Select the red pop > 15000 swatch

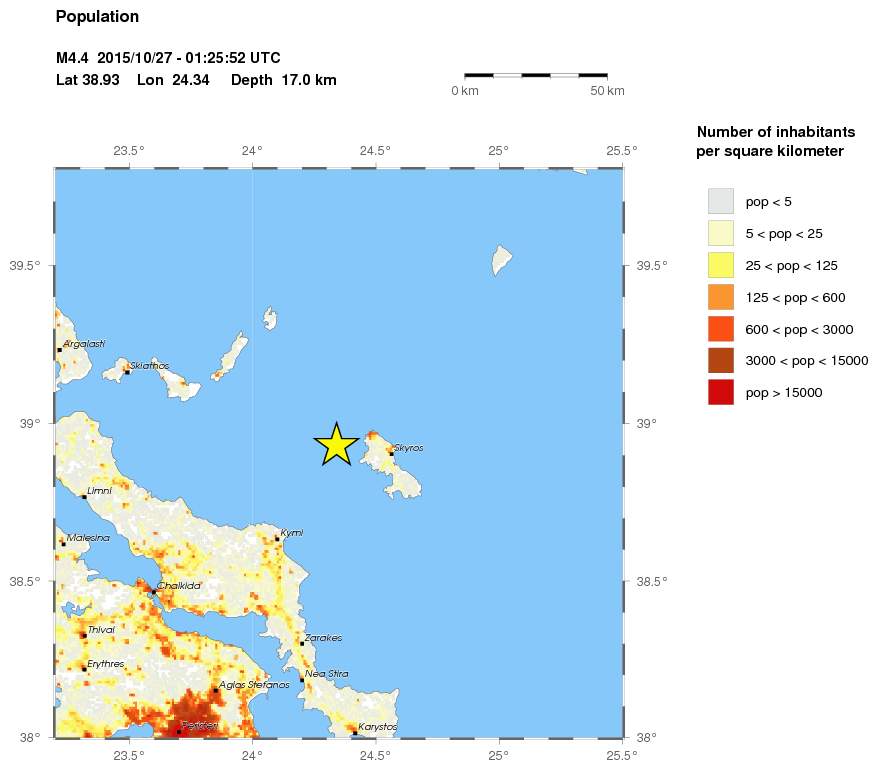pyautogui.click(x=721, y=392)
